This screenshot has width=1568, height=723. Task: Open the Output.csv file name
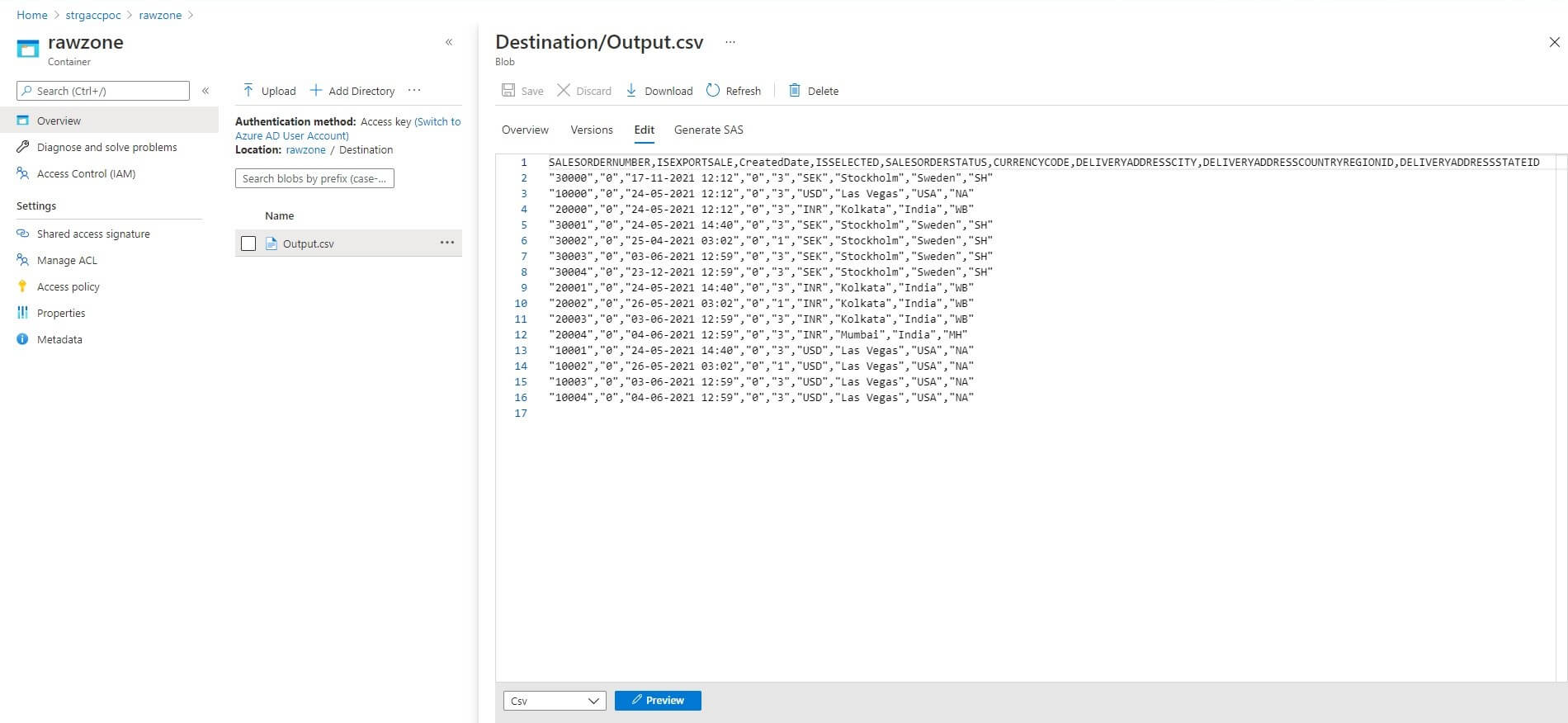[308, 243]
